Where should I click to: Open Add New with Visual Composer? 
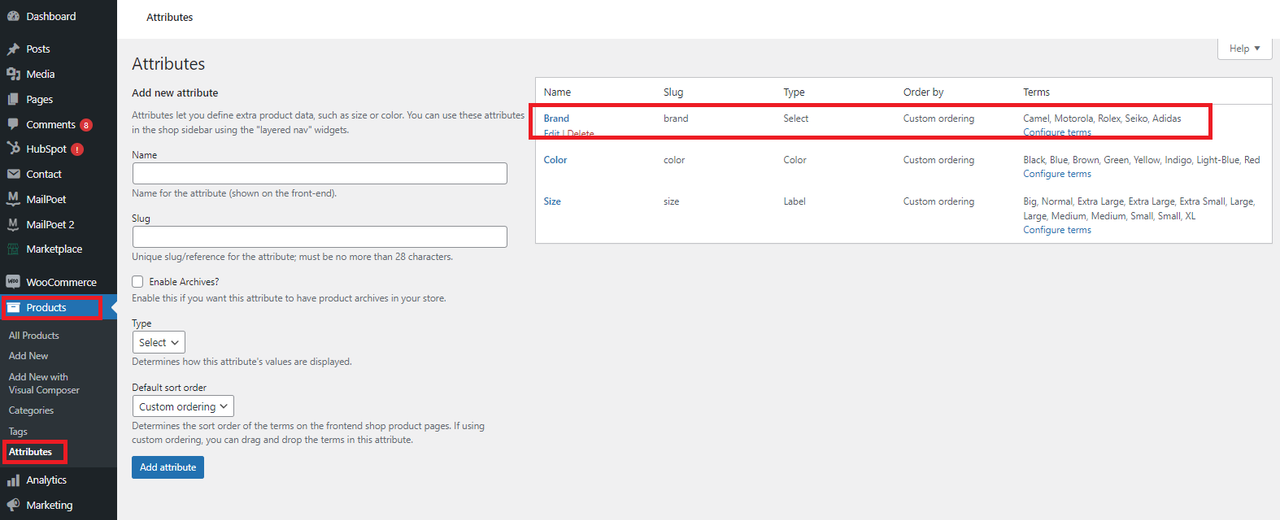[x=44, y=383]
